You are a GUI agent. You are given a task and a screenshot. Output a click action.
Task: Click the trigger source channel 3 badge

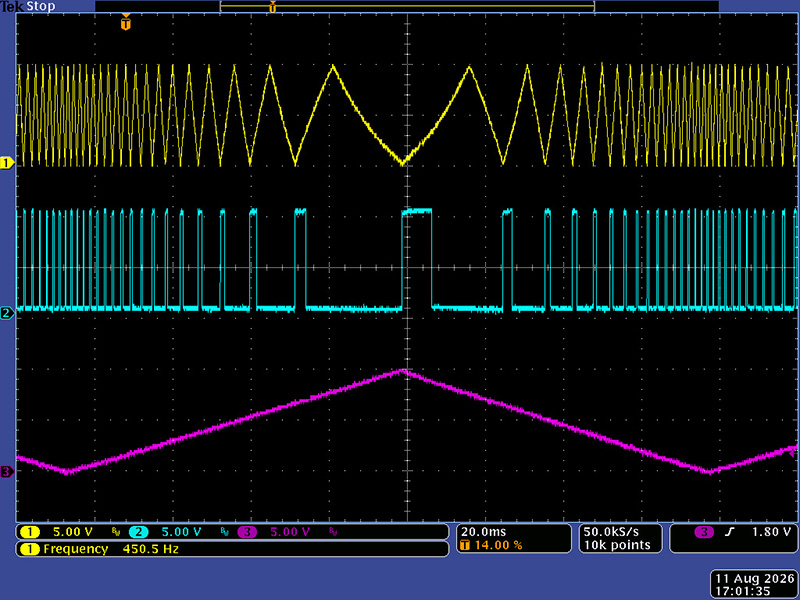(704, 532)
